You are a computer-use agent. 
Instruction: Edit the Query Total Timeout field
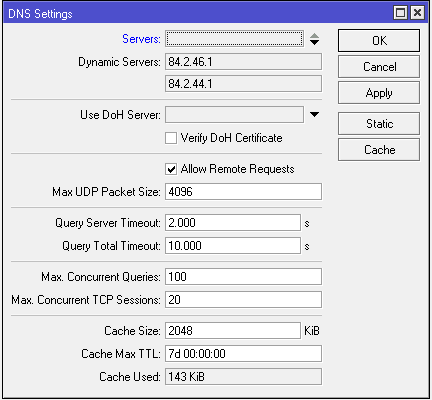pos(233,246)
